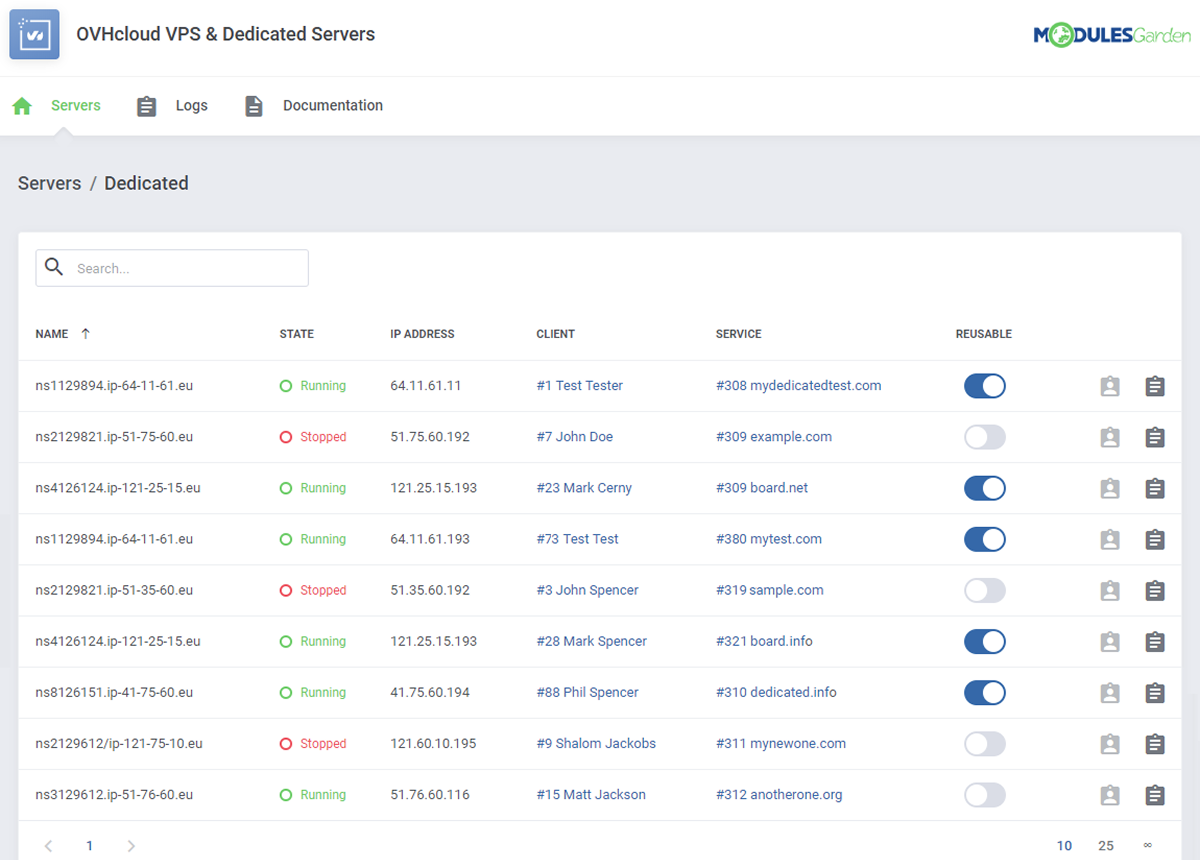This screenshot has width=1200, height=860.
Task: Open client #15 Matt Jackson
Action: coord(591,795)
